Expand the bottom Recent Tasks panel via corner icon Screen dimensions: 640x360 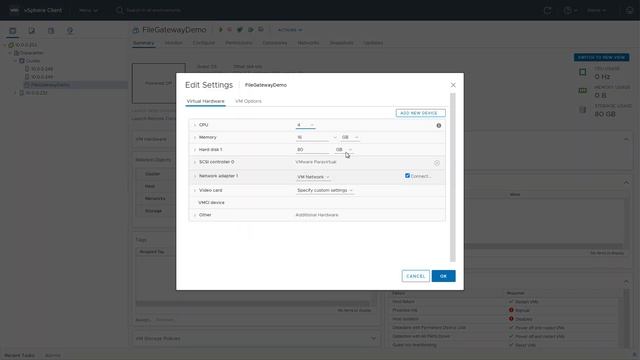(x=635, y=355)
